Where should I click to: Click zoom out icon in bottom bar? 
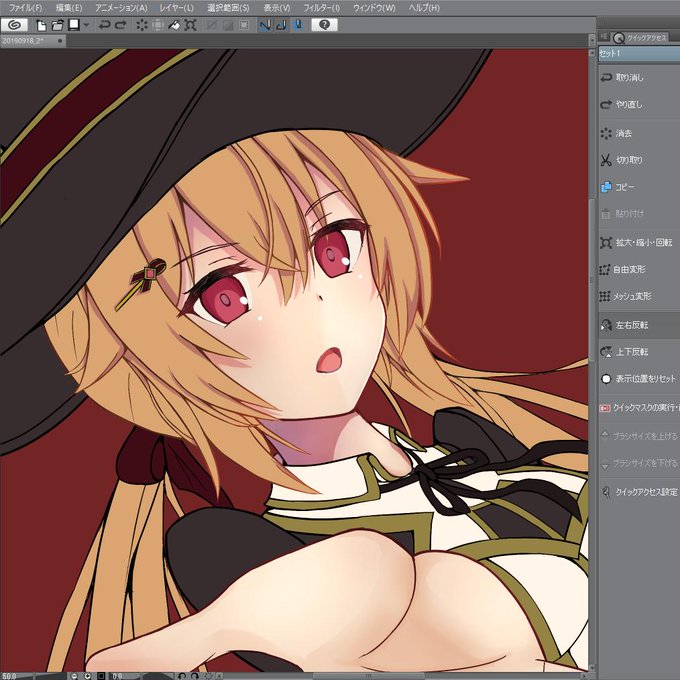pyautogui.click(x=75, y=676)
